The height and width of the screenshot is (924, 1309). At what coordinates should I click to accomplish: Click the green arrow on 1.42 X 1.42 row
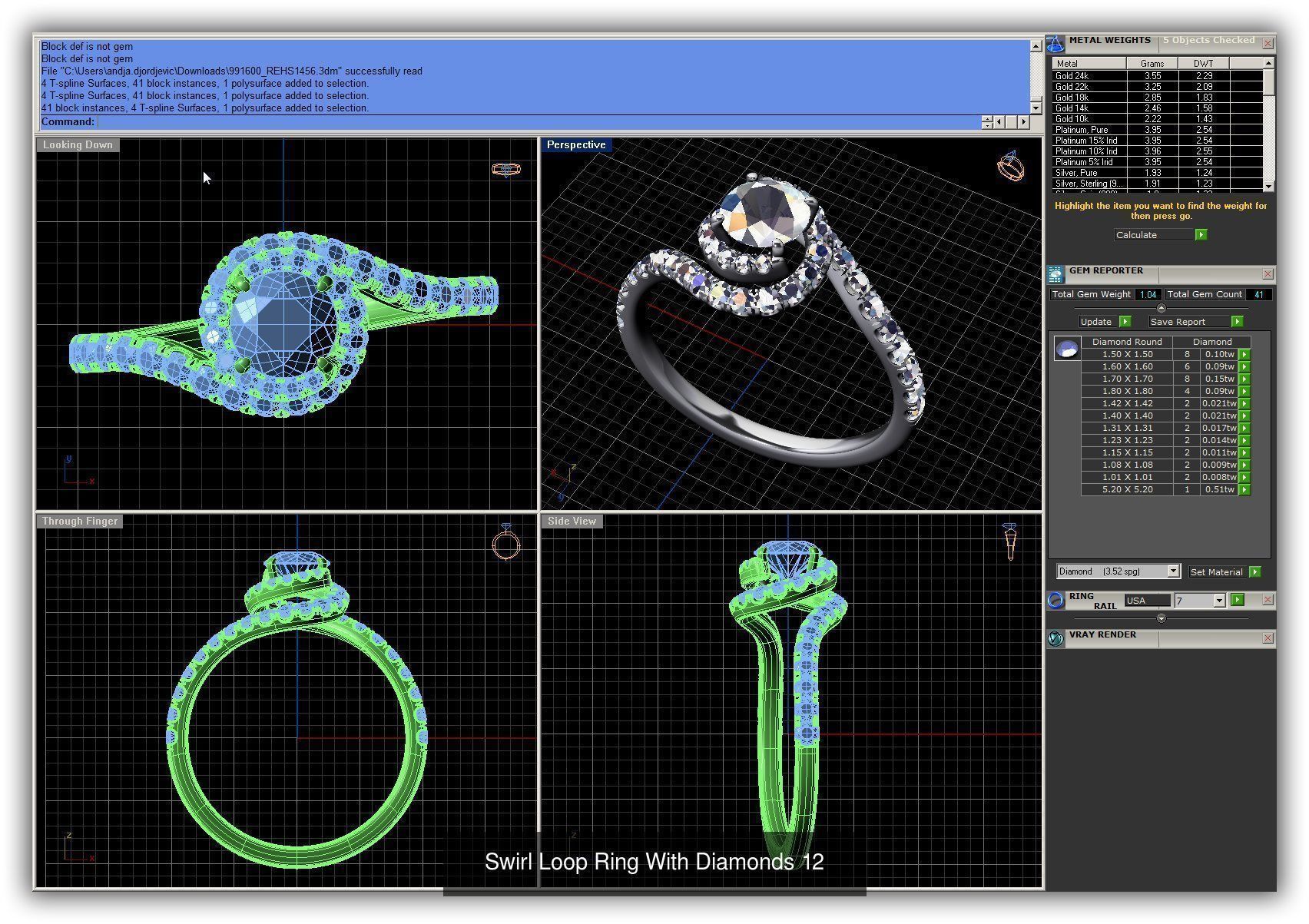[x=1244, y=404]
